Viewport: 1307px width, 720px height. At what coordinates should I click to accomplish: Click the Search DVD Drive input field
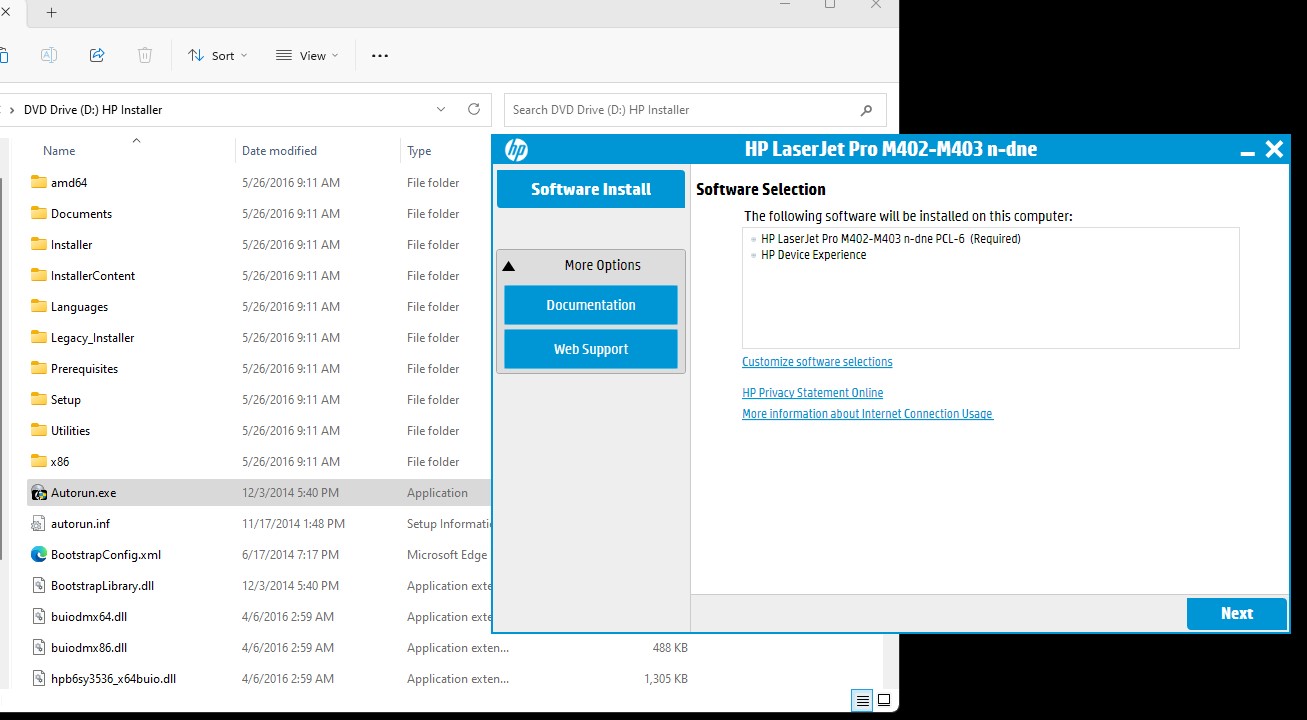(680, 110)
